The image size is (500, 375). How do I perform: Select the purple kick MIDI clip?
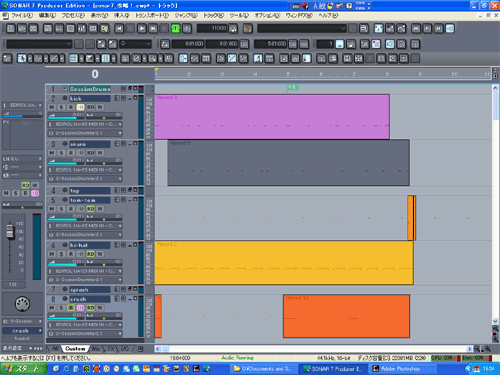(x=272, y=117)
